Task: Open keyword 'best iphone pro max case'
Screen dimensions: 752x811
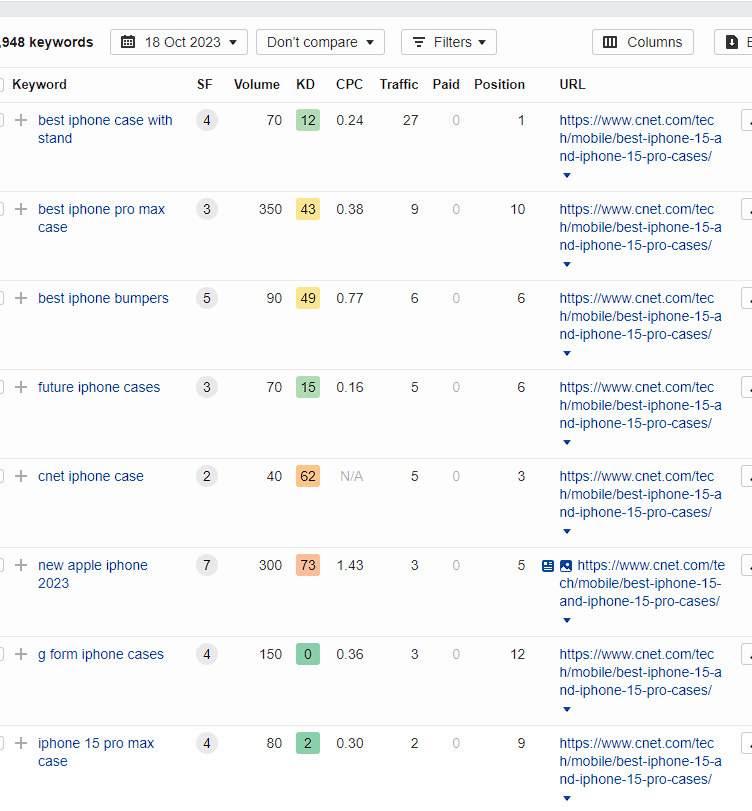Action: (x=101, y=218)
